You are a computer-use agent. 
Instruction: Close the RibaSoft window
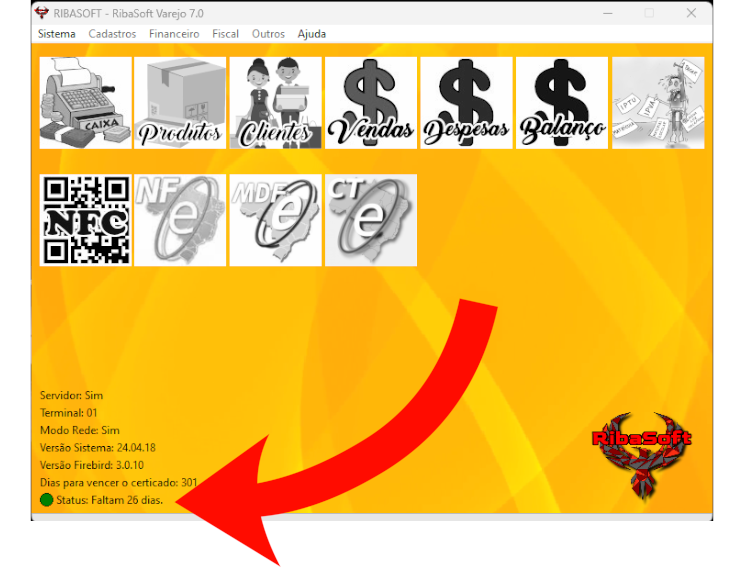coord(691,13)
